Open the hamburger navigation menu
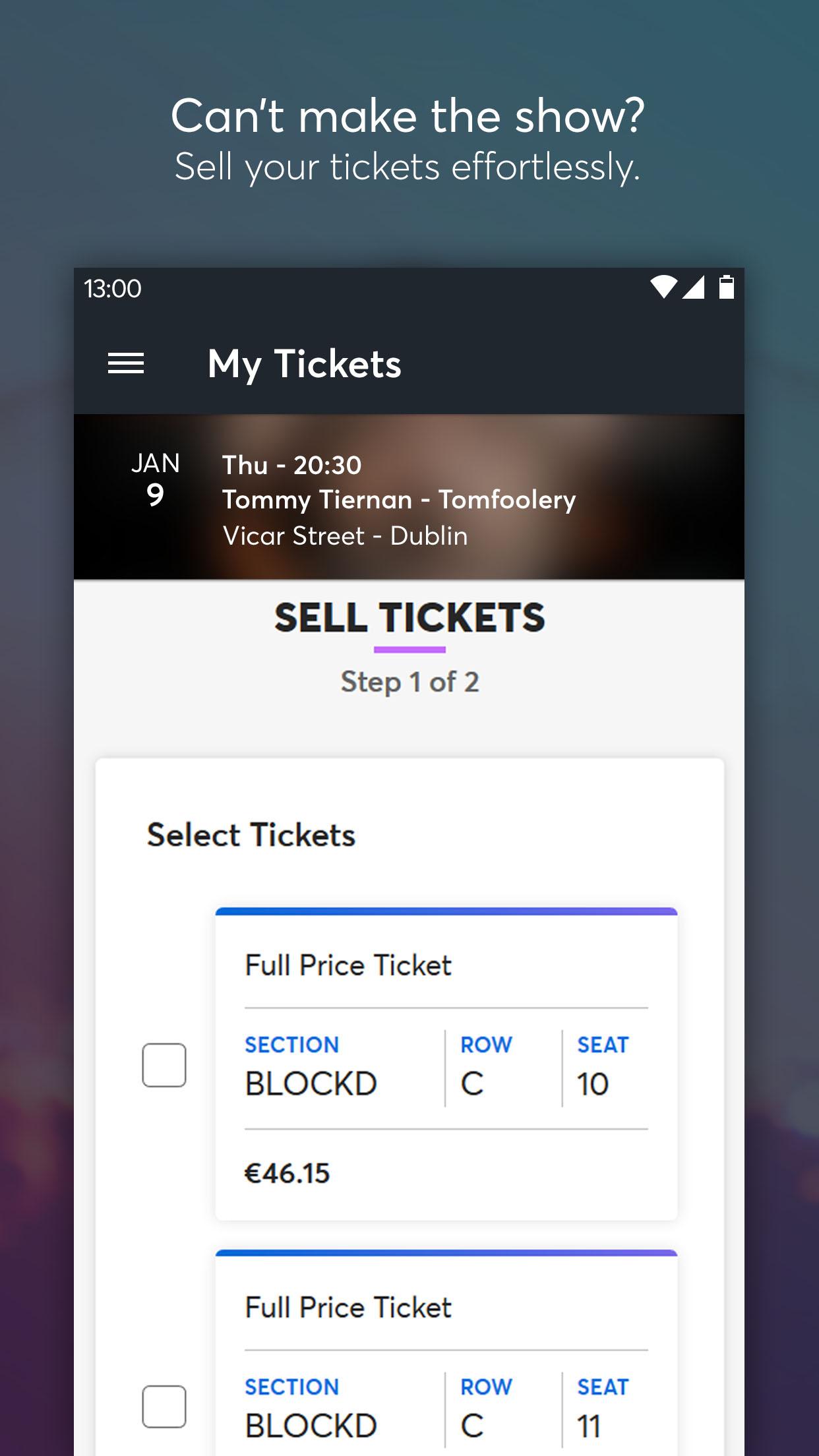This screenshot has width=819, height=1456. tap(126, 363)
